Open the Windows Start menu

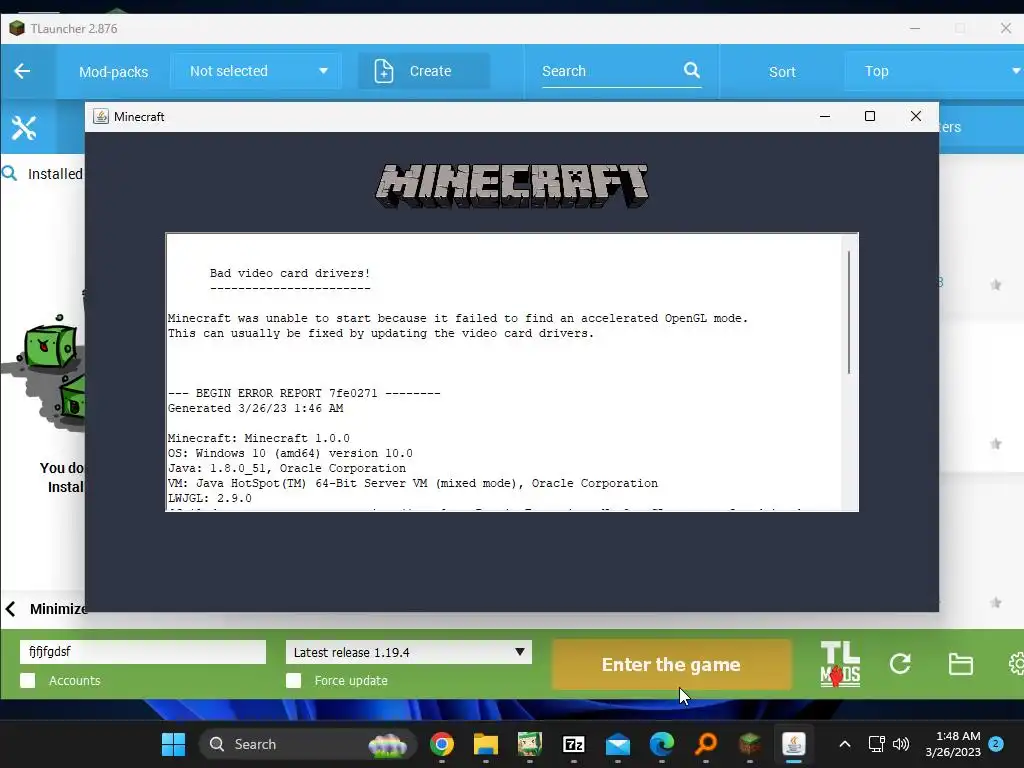[x=174, y=744]
